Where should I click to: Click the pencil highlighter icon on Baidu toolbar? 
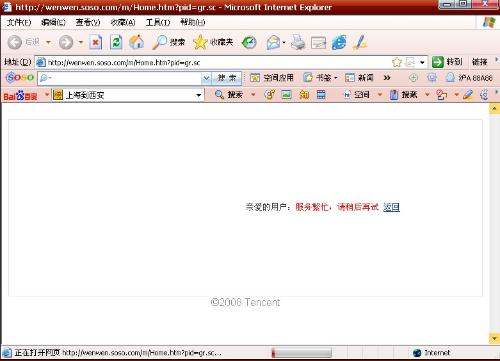[468, 95]
